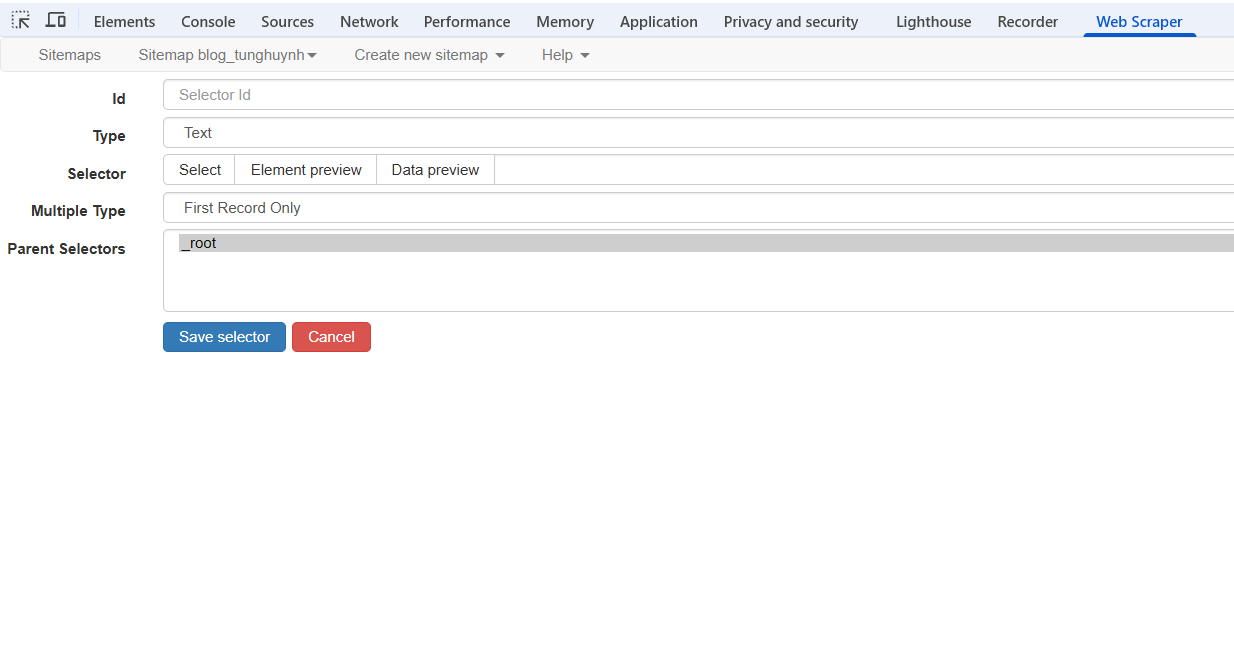Click the Element preview button
The width and height of the screenshot is (1234, 657).
306,170
